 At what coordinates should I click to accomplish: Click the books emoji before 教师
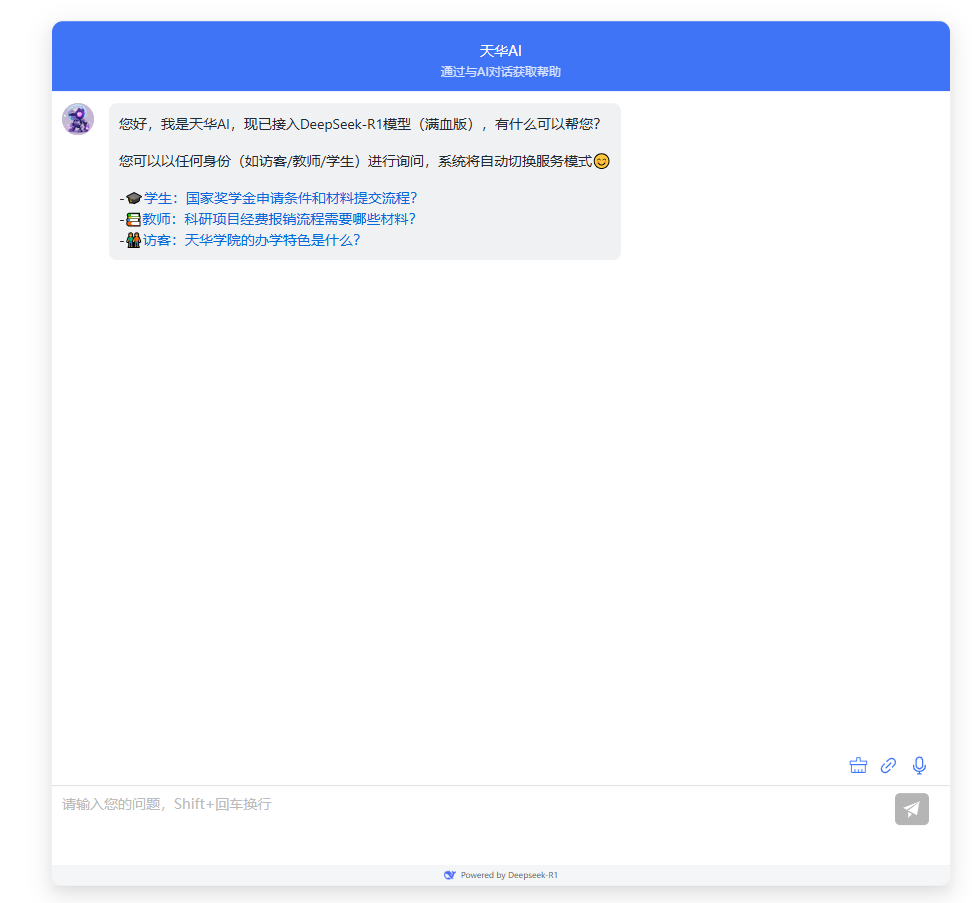pos(134,219)
